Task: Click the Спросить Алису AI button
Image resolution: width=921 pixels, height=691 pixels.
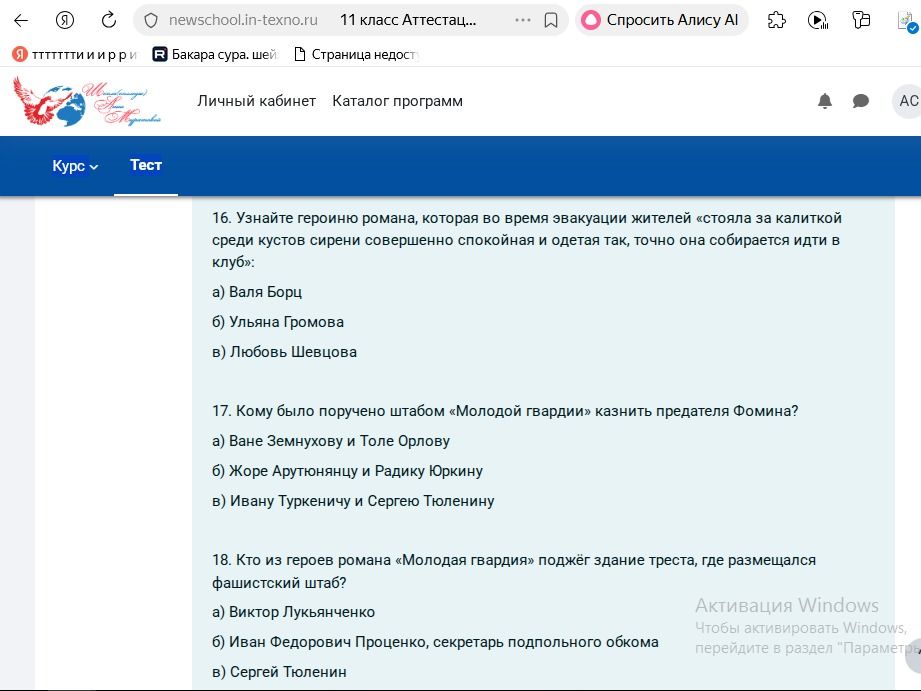Action: pyautogui.click(x=662, y=21)
